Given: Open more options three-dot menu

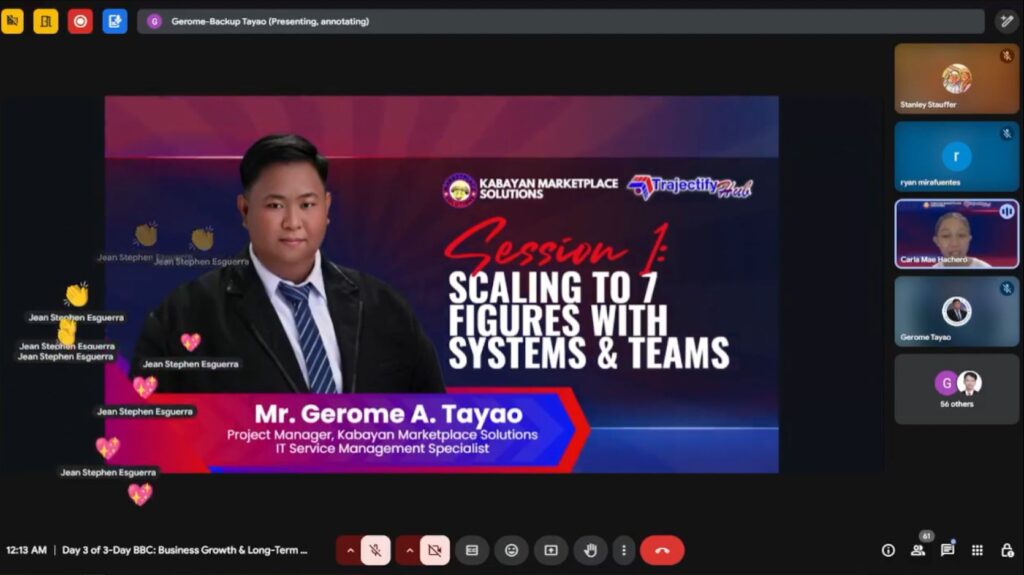Looking at the screenshot, I should coord(624,550).
